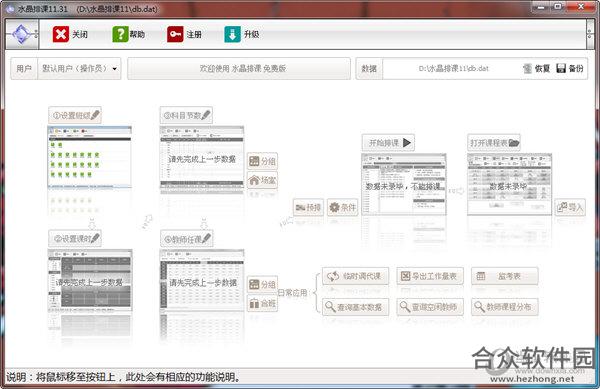Open the 默认用户（操作员） user dropdown
The width and height of the screenshot is (600, 389).
click(x=79, y=68)
